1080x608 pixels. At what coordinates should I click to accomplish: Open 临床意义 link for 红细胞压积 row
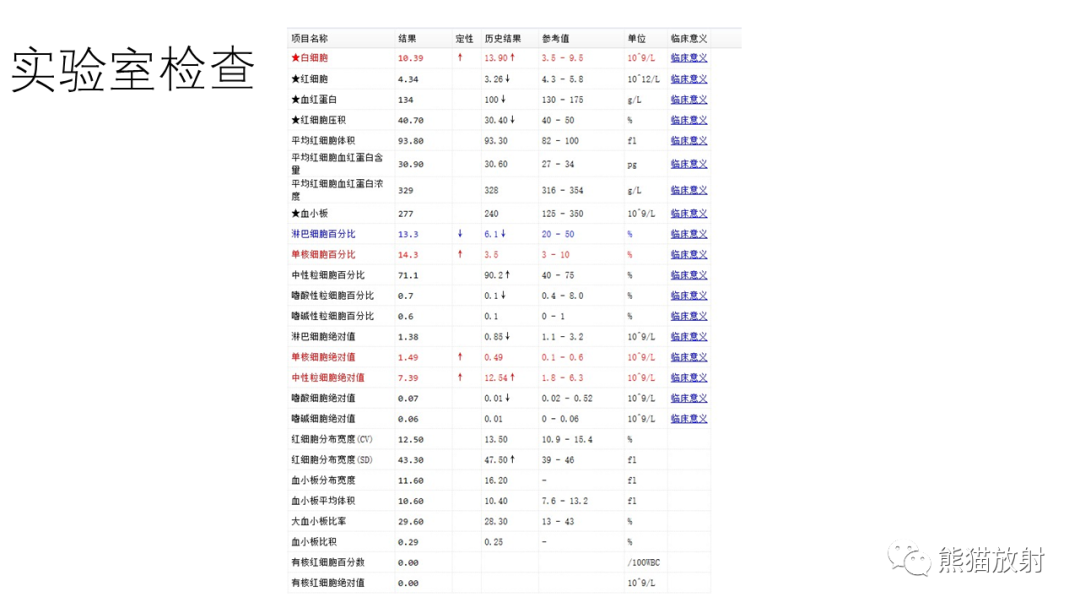689,120
